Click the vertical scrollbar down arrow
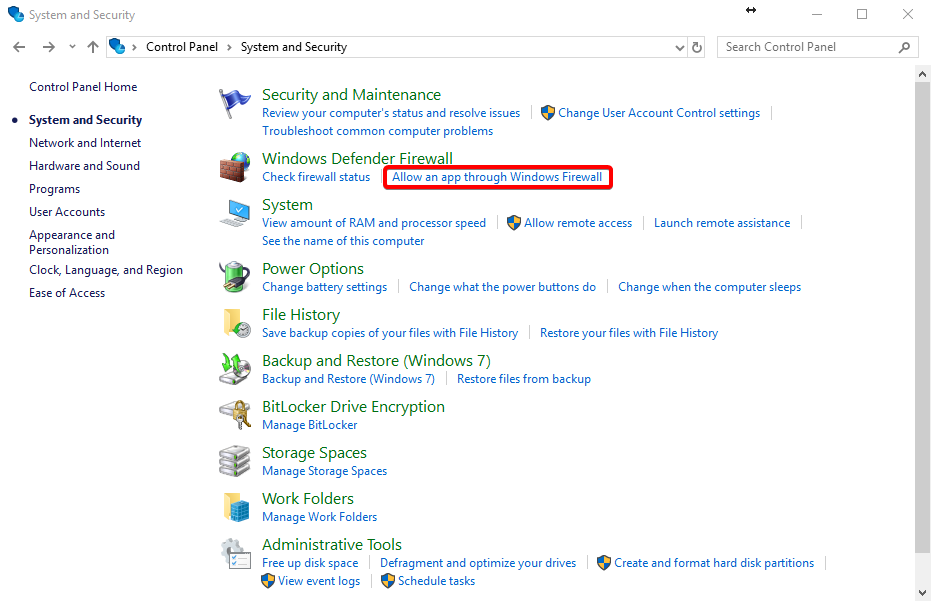This screenshot has width=931, height=601. (x=922, y=593)
